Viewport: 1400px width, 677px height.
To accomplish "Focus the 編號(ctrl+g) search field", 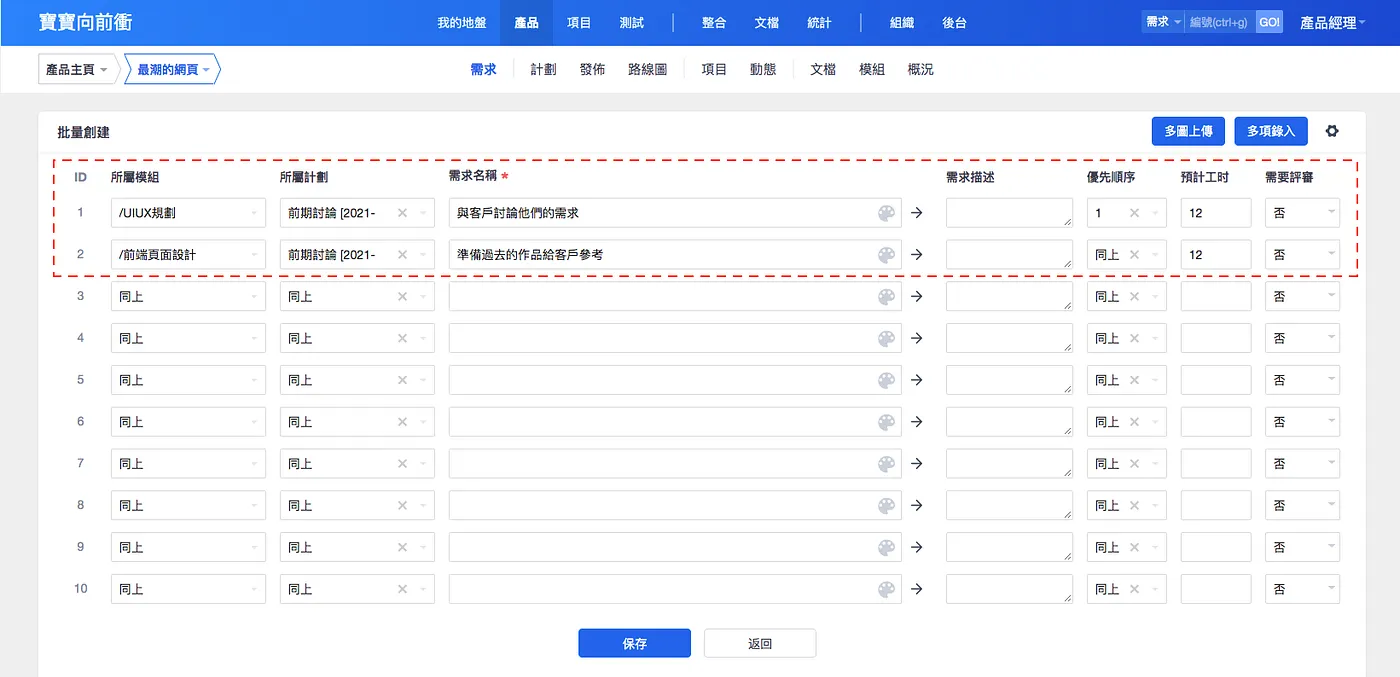I will (1220, 22).
